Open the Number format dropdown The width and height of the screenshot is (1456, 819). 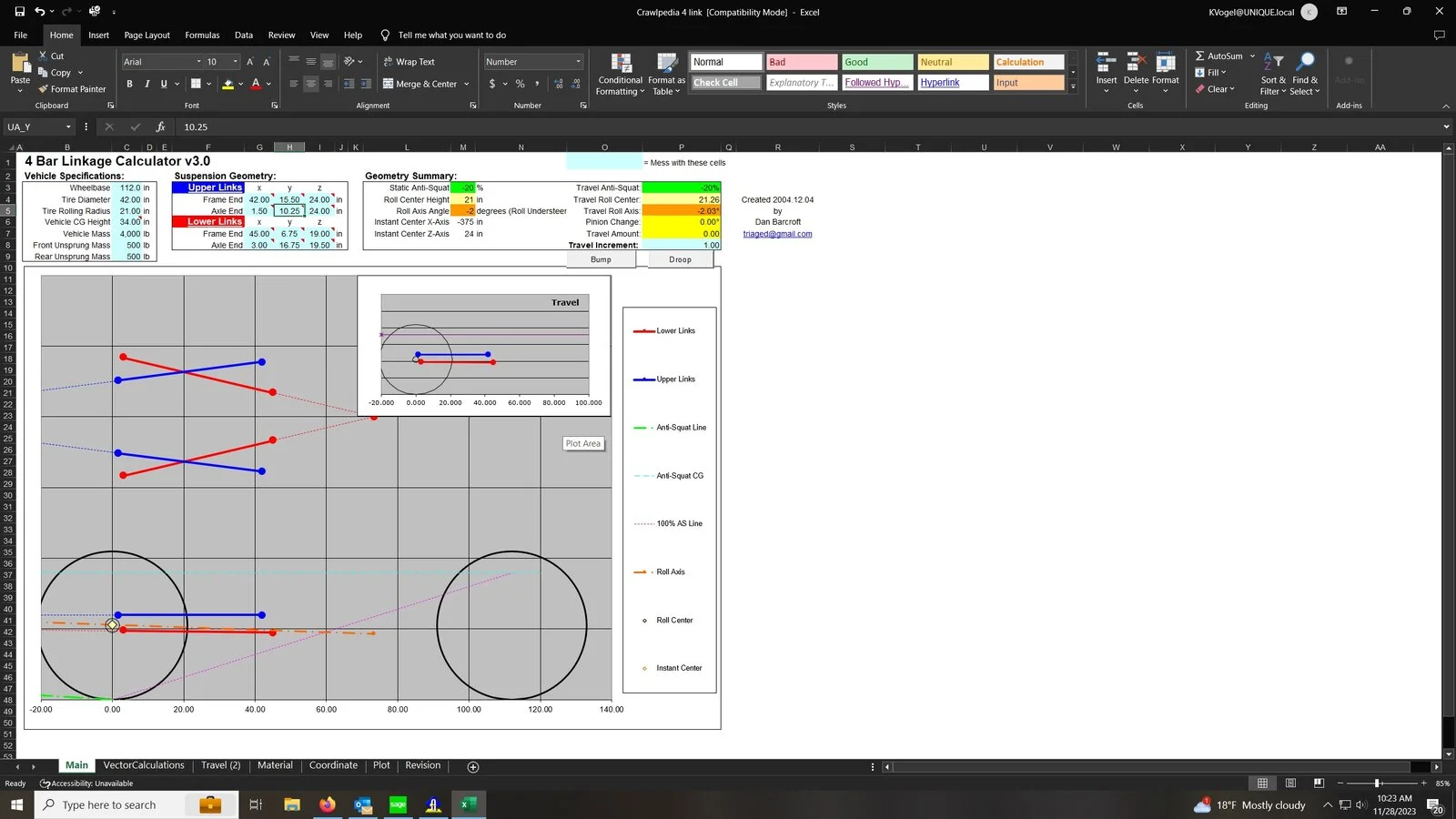(578, 62)
